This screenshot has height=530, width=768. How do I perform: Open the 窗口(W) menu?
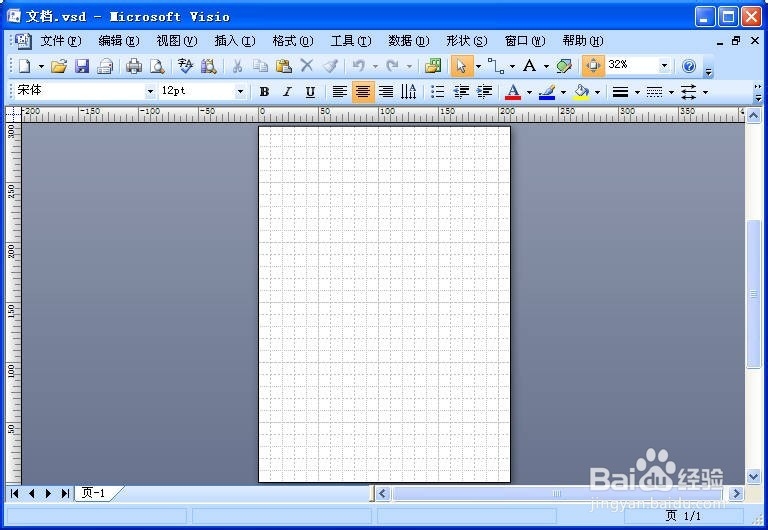tap(525, 41)
